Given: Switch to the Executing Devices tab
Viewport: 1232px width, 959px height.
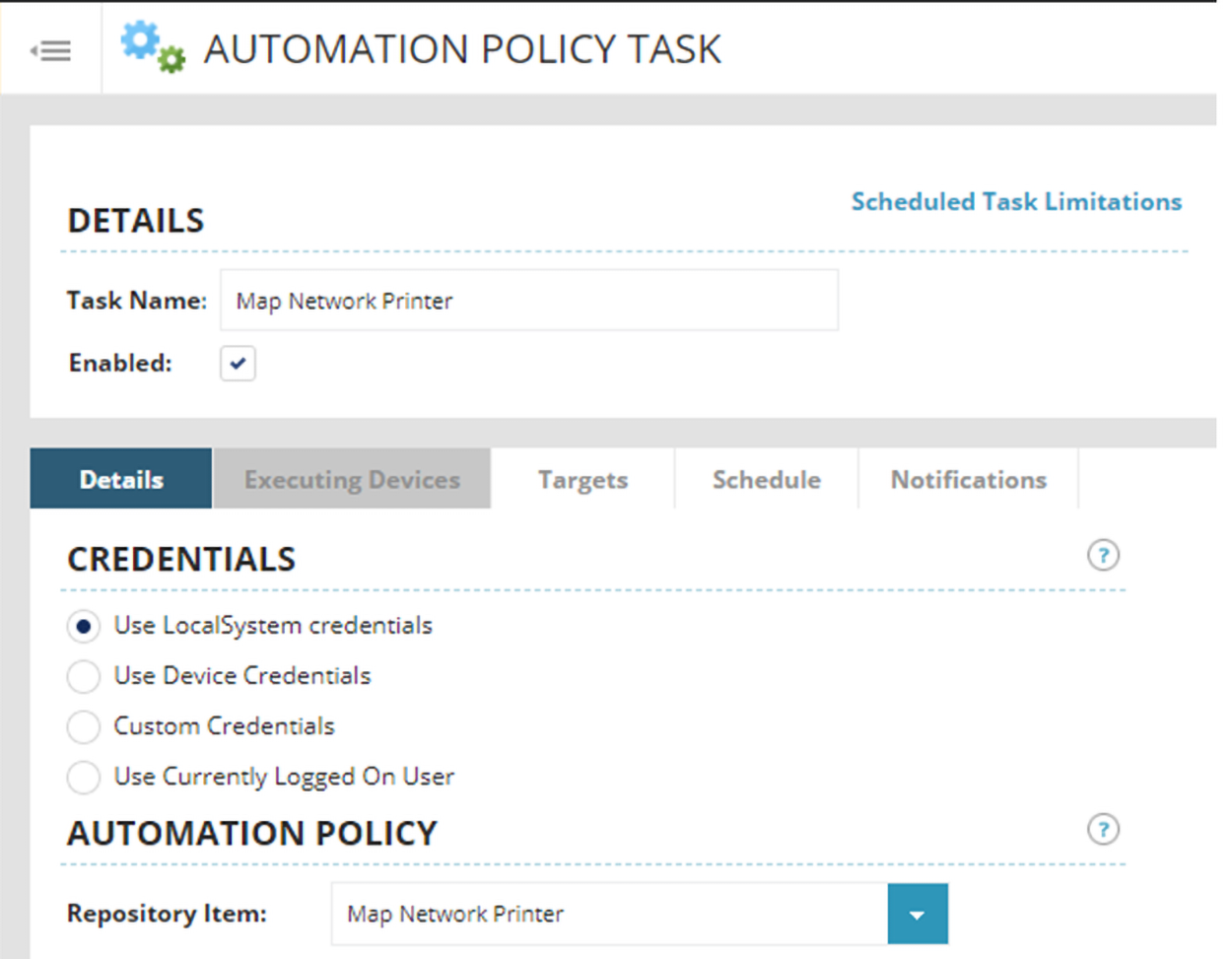Looking at the screenshot, I should point(351,479).
